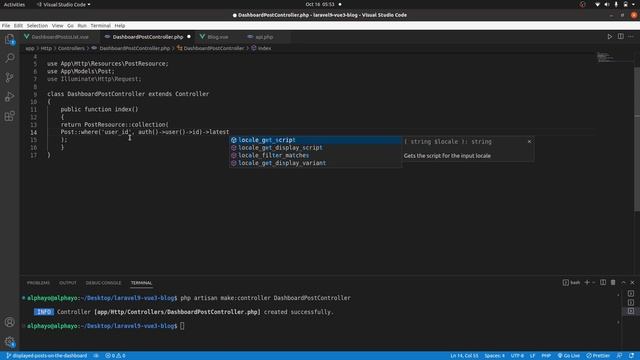Open the Terminal menu
Viewport: 640px width, 360px height.
pyautogui.click(x=100, y=25)
